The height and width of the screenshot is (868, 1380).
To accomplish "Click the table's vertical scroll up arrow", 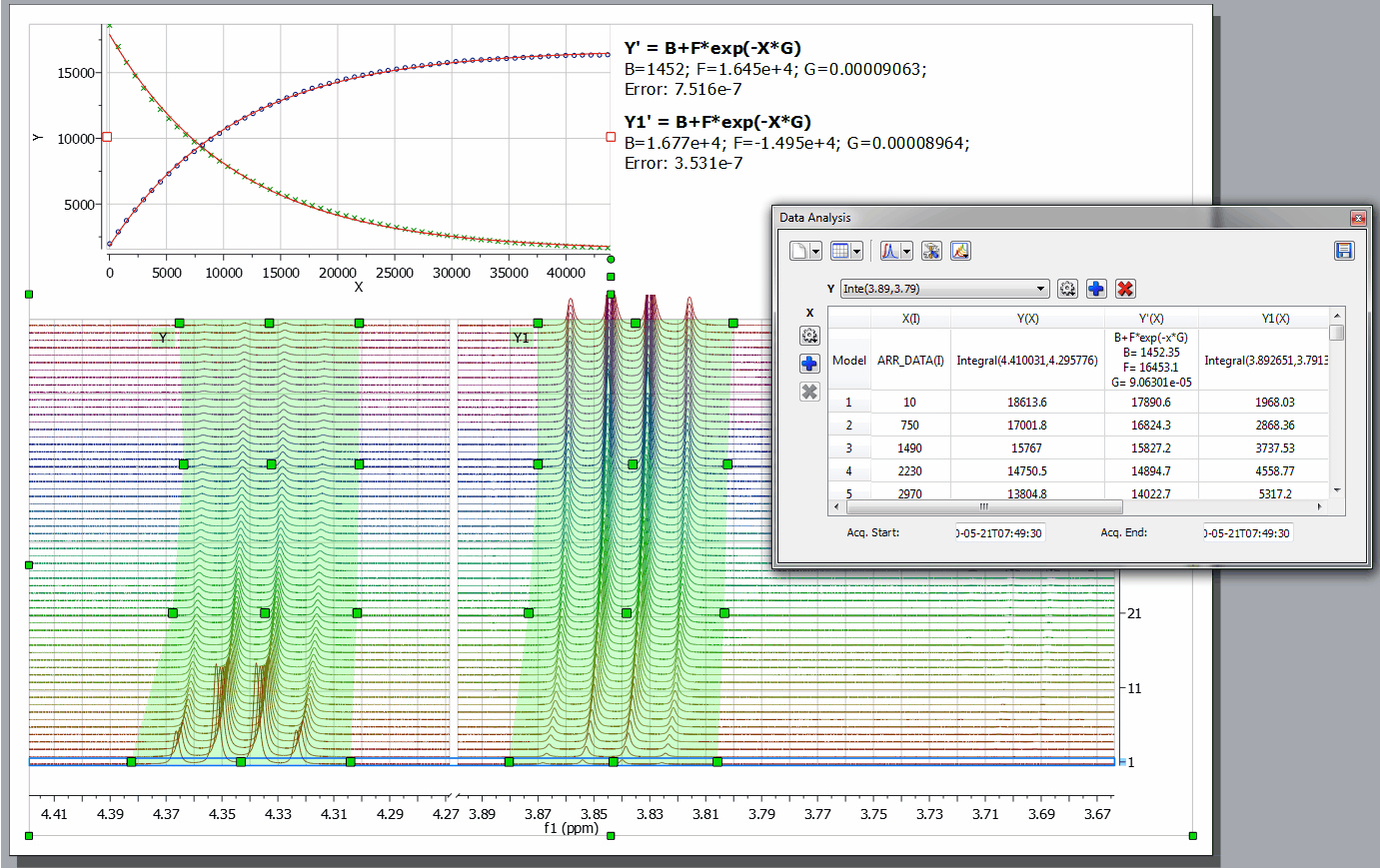I will click(1337, 316).
